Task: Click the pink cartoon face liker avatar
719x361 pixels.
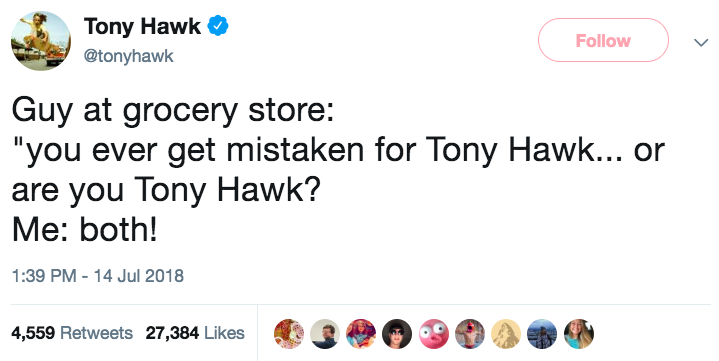Action: 434,334
